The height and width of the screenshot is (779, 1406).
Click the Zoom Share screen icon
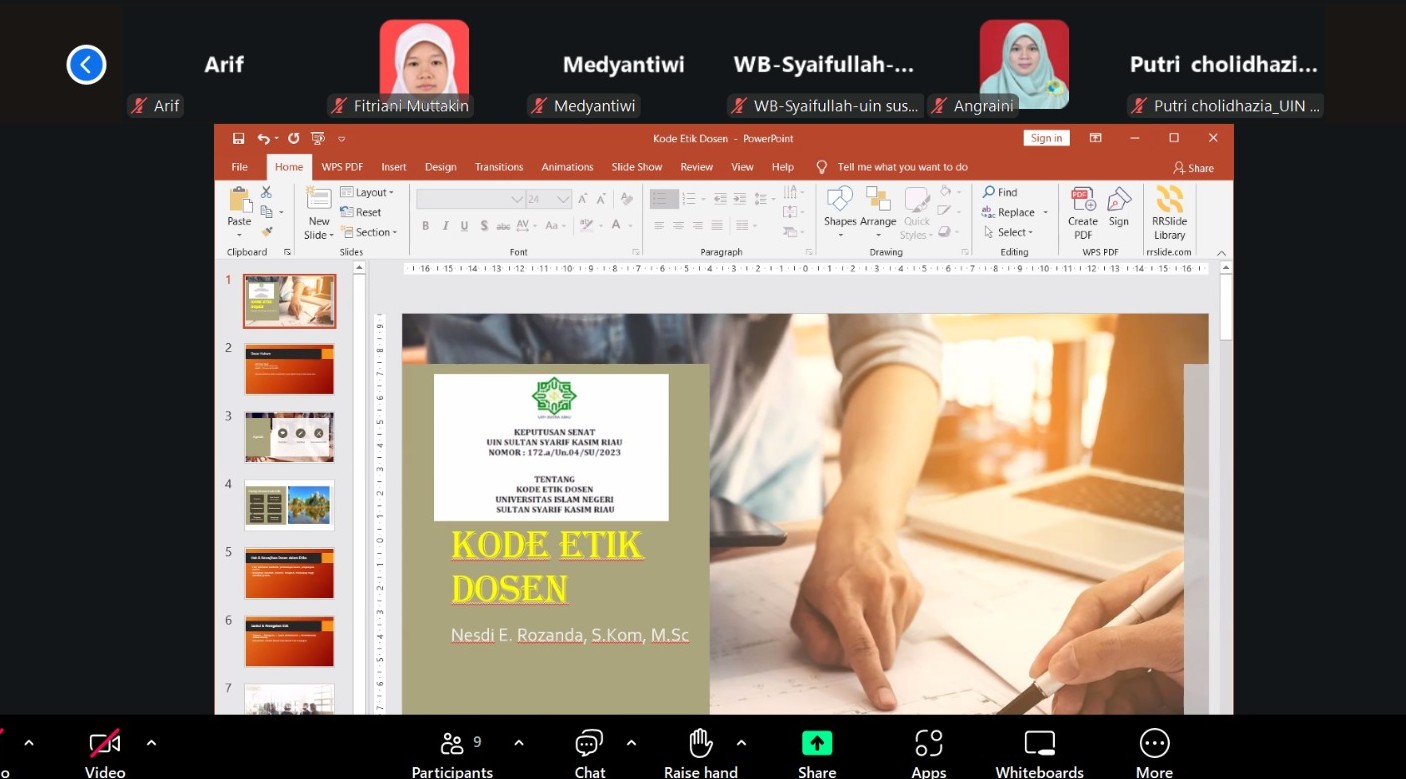pos(816,744)
